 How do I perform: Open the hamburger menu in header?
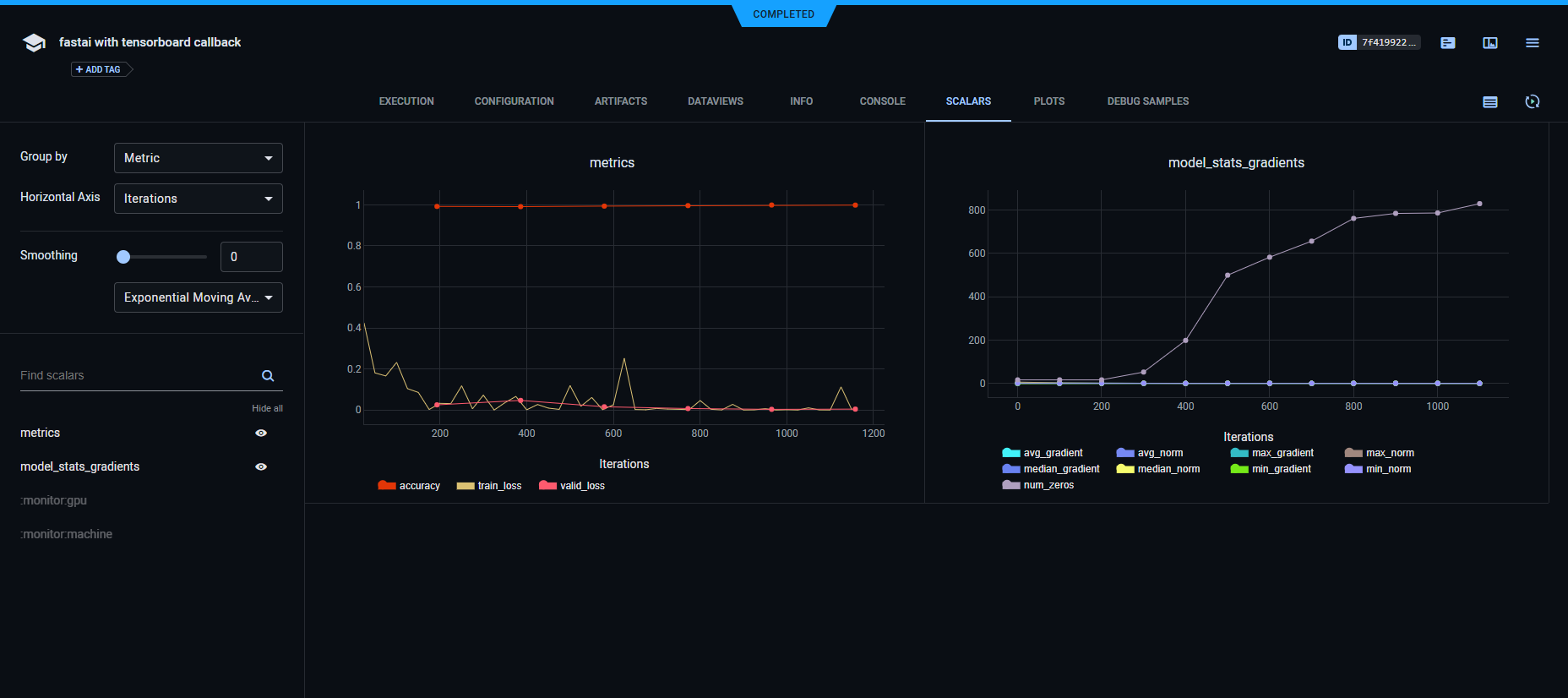1533,43
